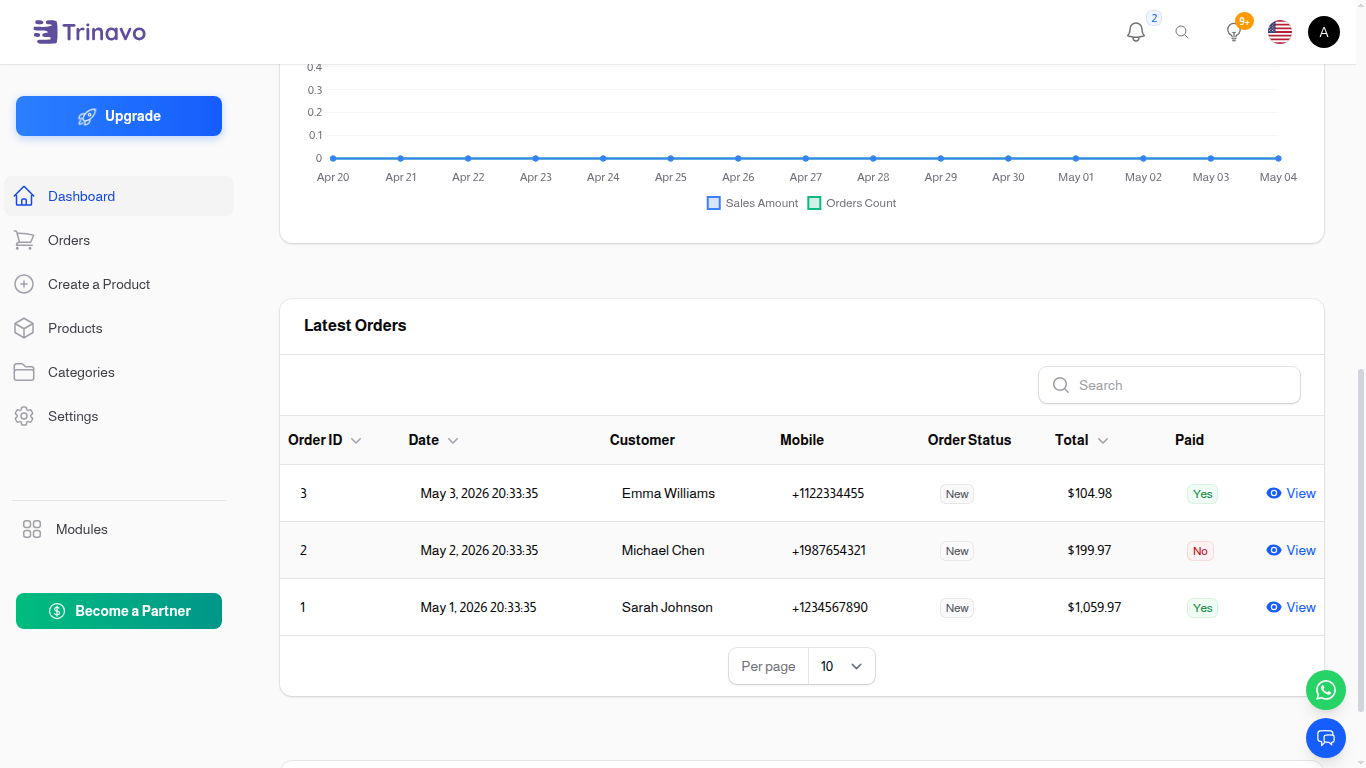1366x768 pixels.
Task: Click the page vertical scrollbar
Action: [1360, 540]
